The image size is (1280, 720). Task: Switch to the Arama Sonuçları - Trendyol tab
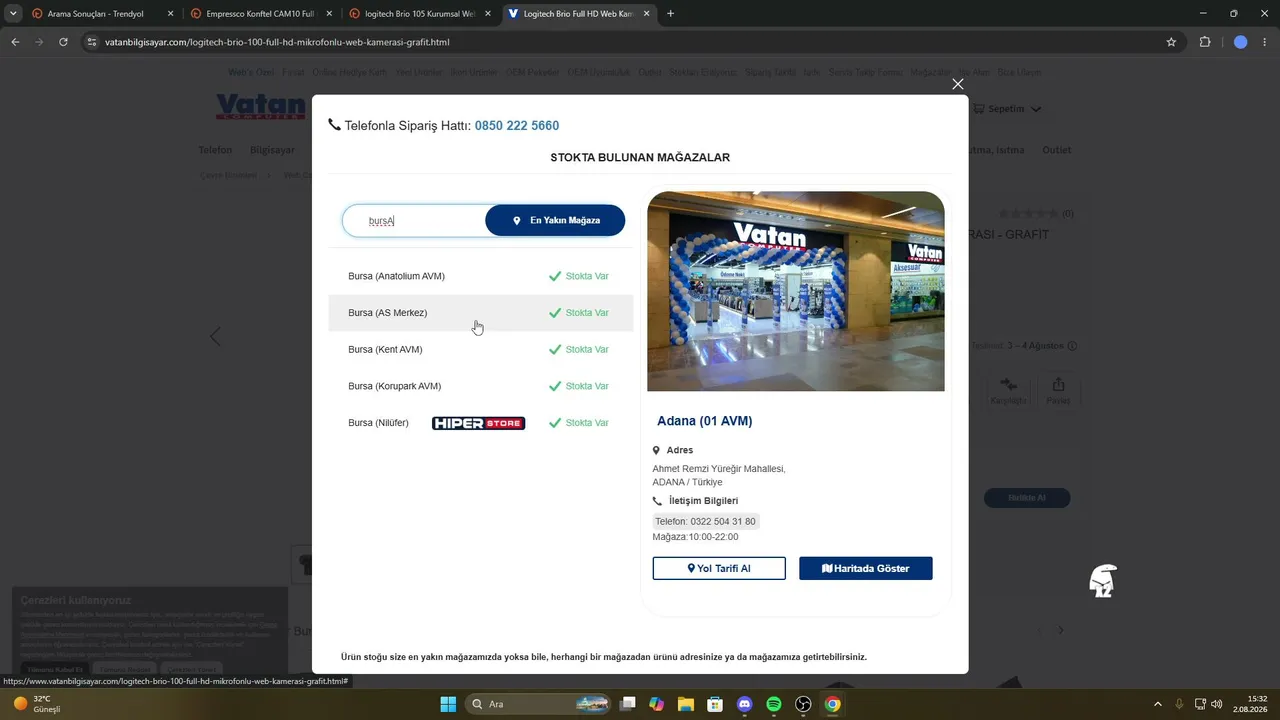(101, 14)
